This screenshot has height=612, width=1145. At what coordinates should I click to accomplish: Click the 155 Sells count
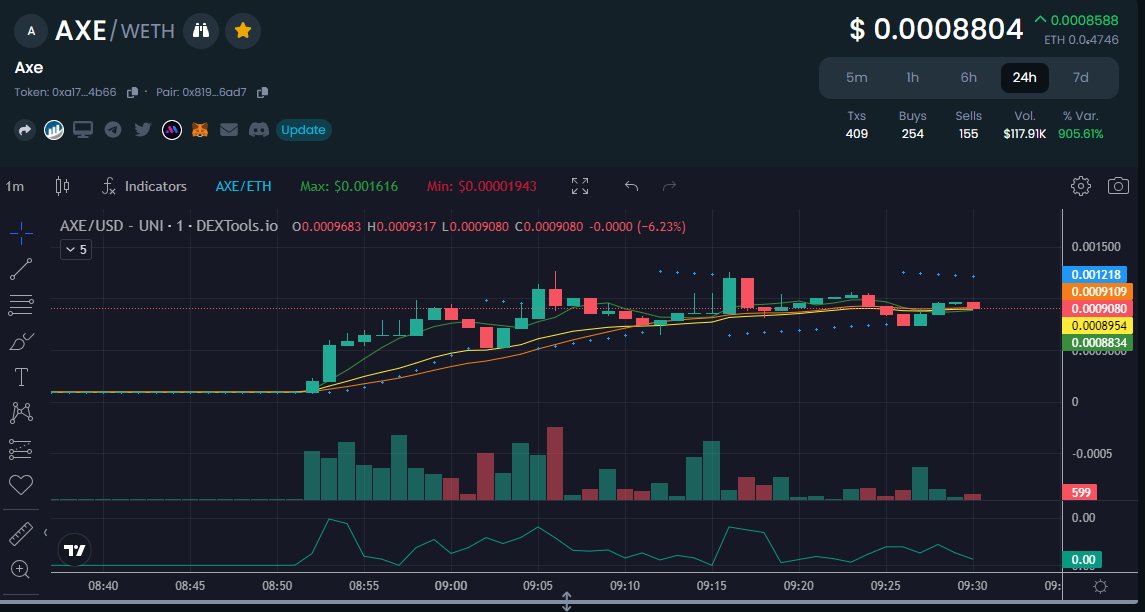tap(968, 134)
